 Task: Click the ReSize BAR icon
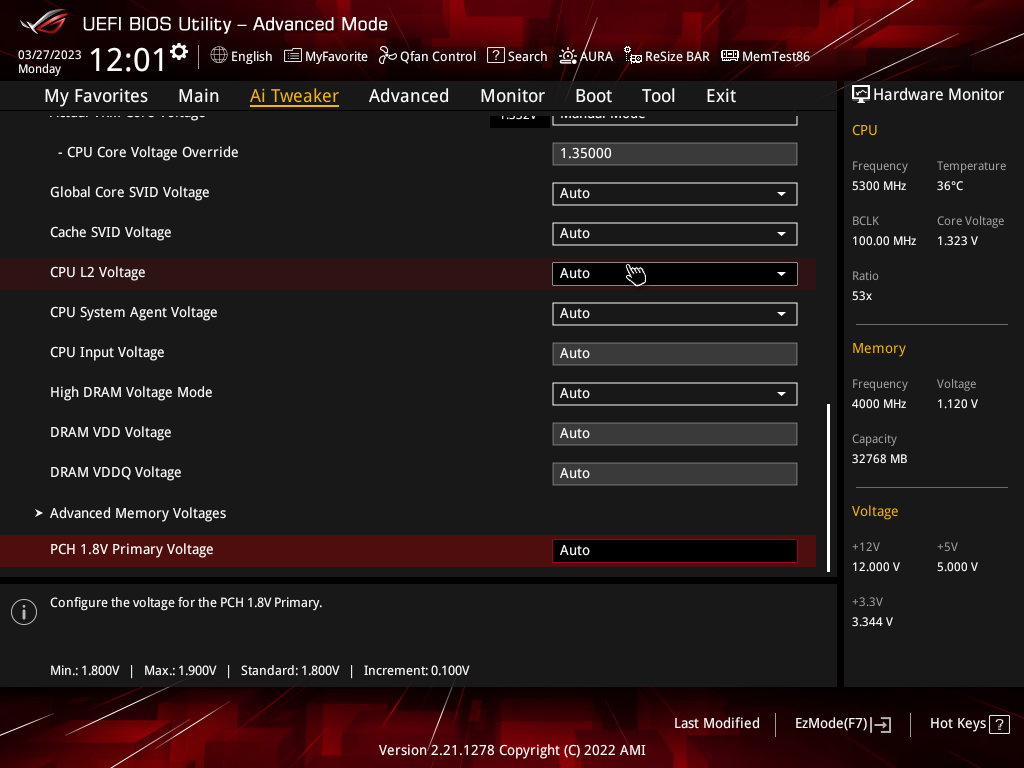click(632, 56)
